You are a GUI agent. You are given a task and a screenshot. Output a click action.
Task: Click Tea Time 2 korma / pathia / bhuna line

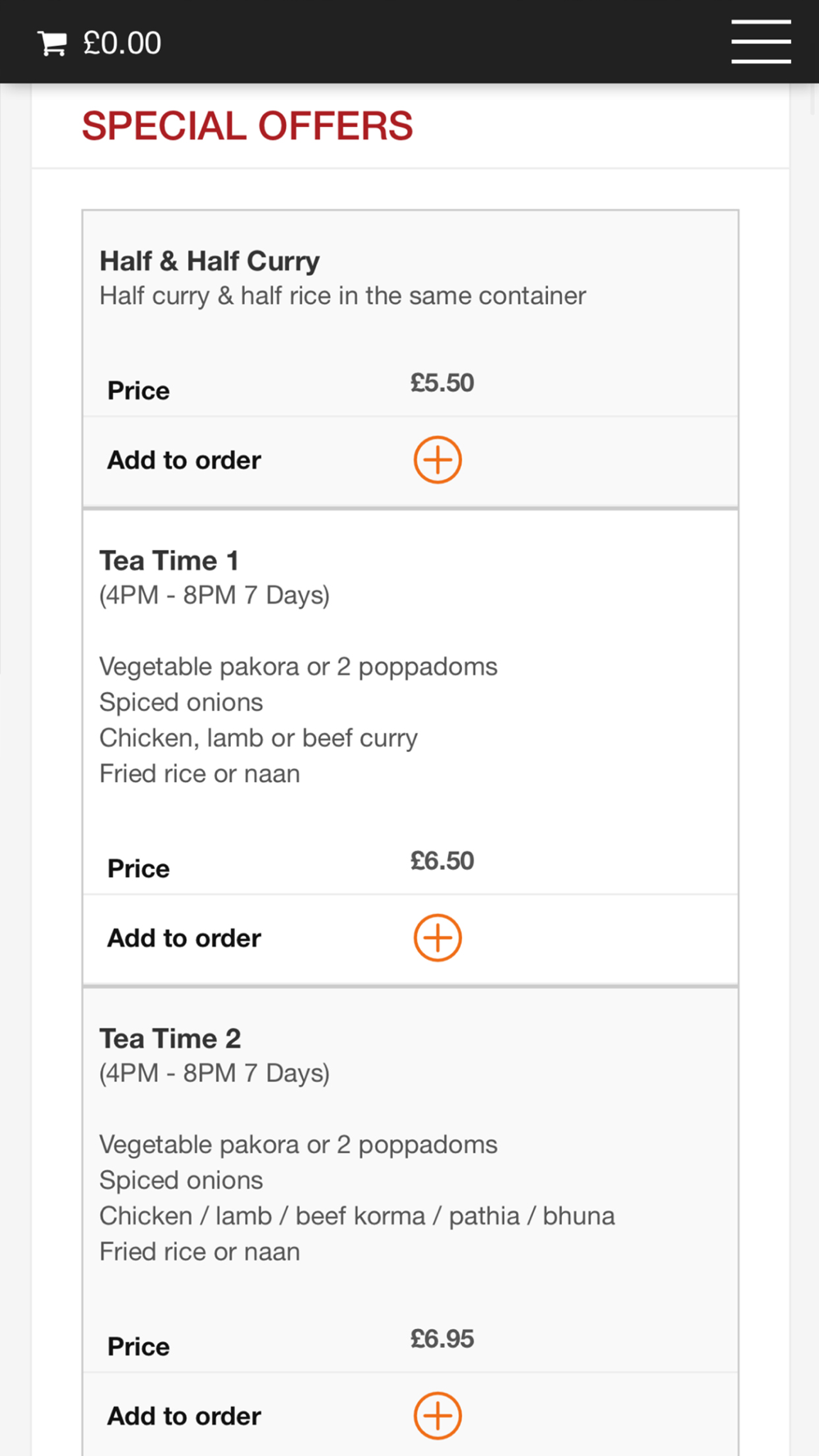[357, 1216]
